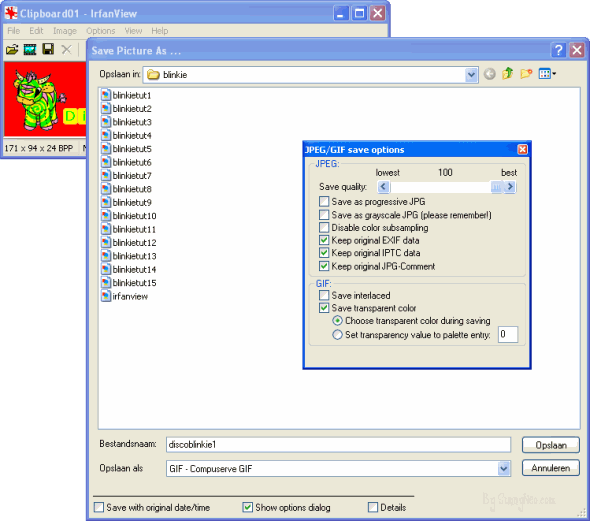The width and height of the screenshot is (590, 521).
Task: Click the blinkie image preview in IrfanView
Action: [45, 99]
